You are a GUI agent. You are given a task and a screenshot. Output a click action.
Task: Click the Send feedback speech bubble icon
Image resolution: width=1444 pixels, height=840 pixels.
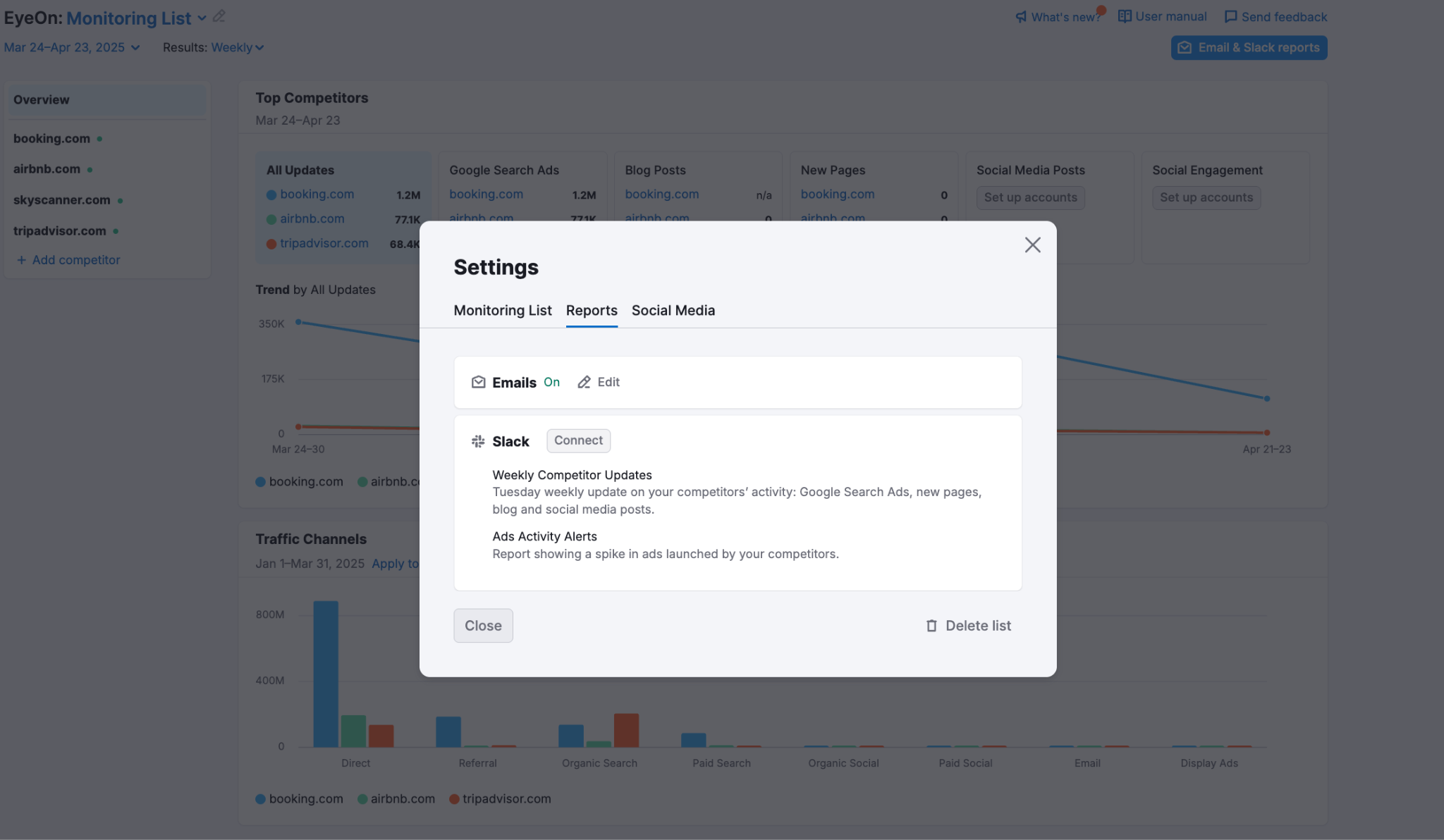[1230, 16]
